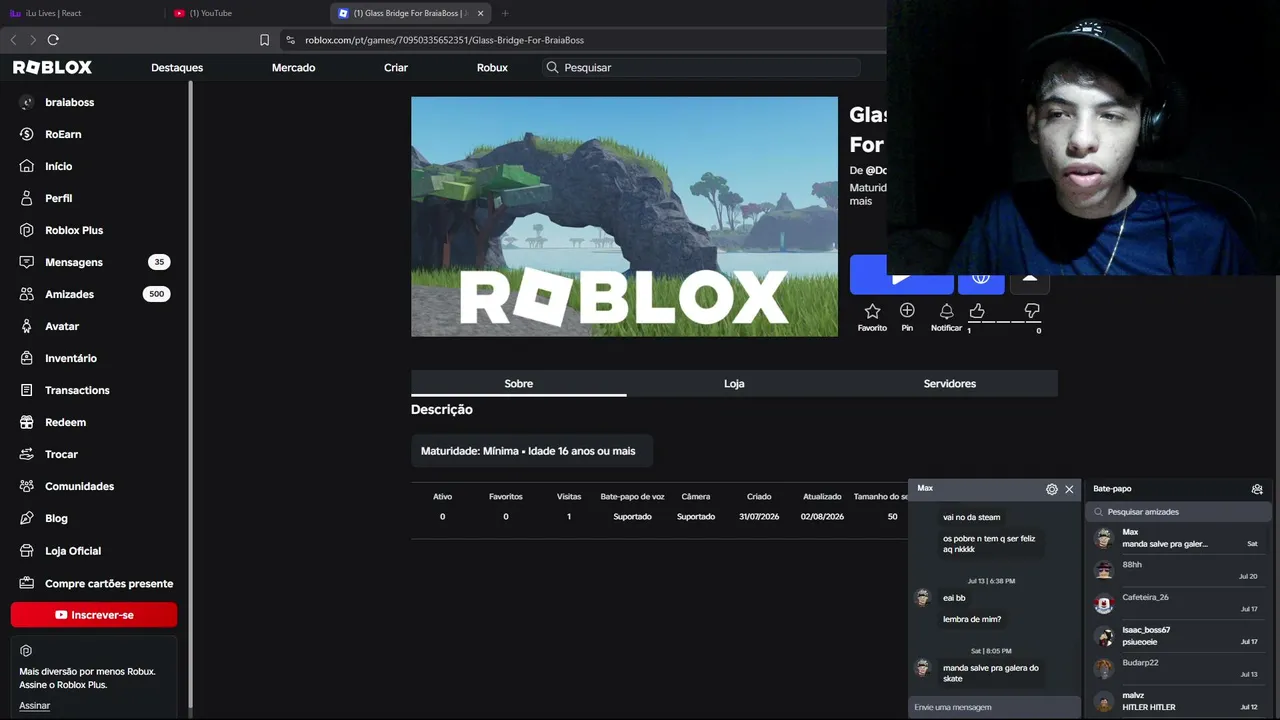Image resolution: width=1280 pixels, height=720 pixels.
Task: Open the Trocar trade icon
Action: [27, 454]
